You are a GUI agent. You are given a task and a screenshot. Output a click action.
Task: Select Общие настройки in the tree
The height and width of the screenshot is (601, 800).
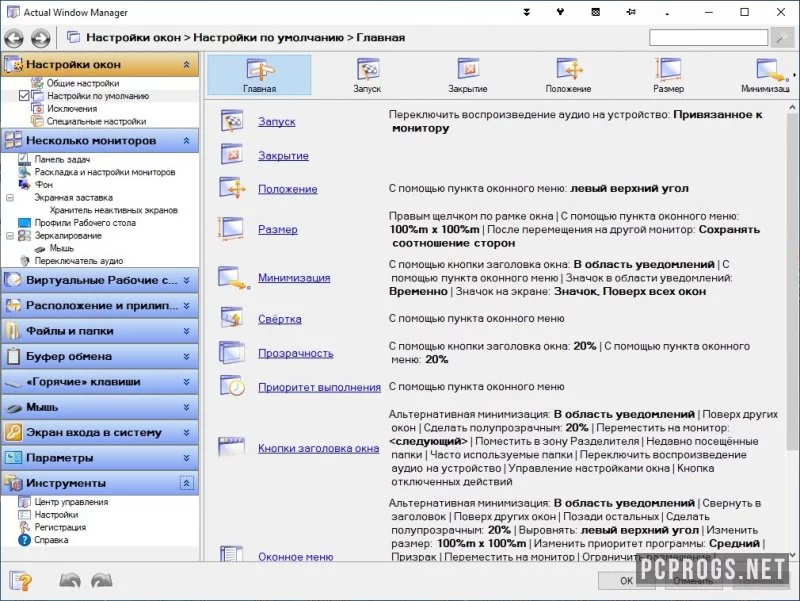tap(83, 83)
